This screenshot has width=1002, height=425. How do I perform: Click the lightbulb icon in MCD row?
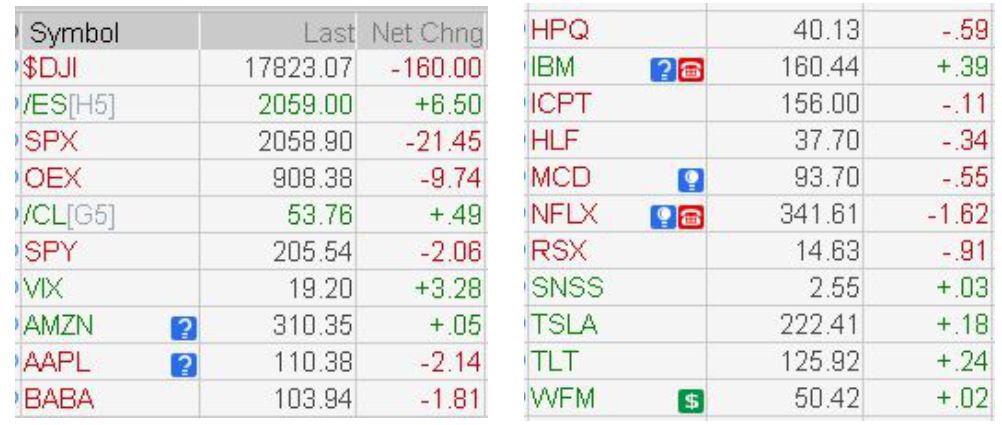(691, 181)
